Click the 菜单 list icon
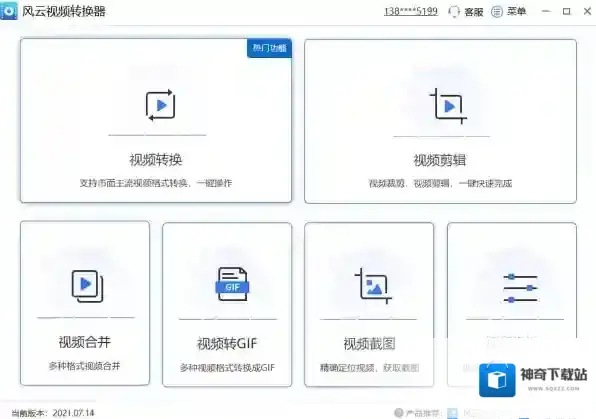Screen dimensions: 596x419 [496, 11]
